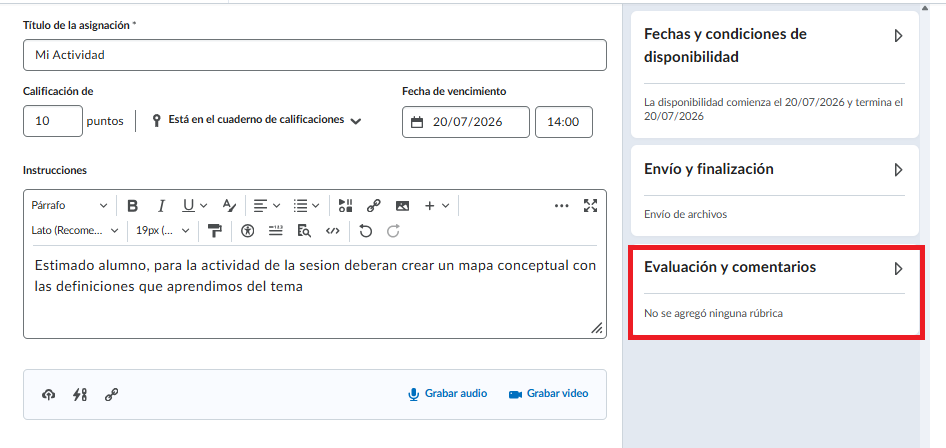
Task: Open the plus insert-other dropdown arrow
Action: point(445,206)
